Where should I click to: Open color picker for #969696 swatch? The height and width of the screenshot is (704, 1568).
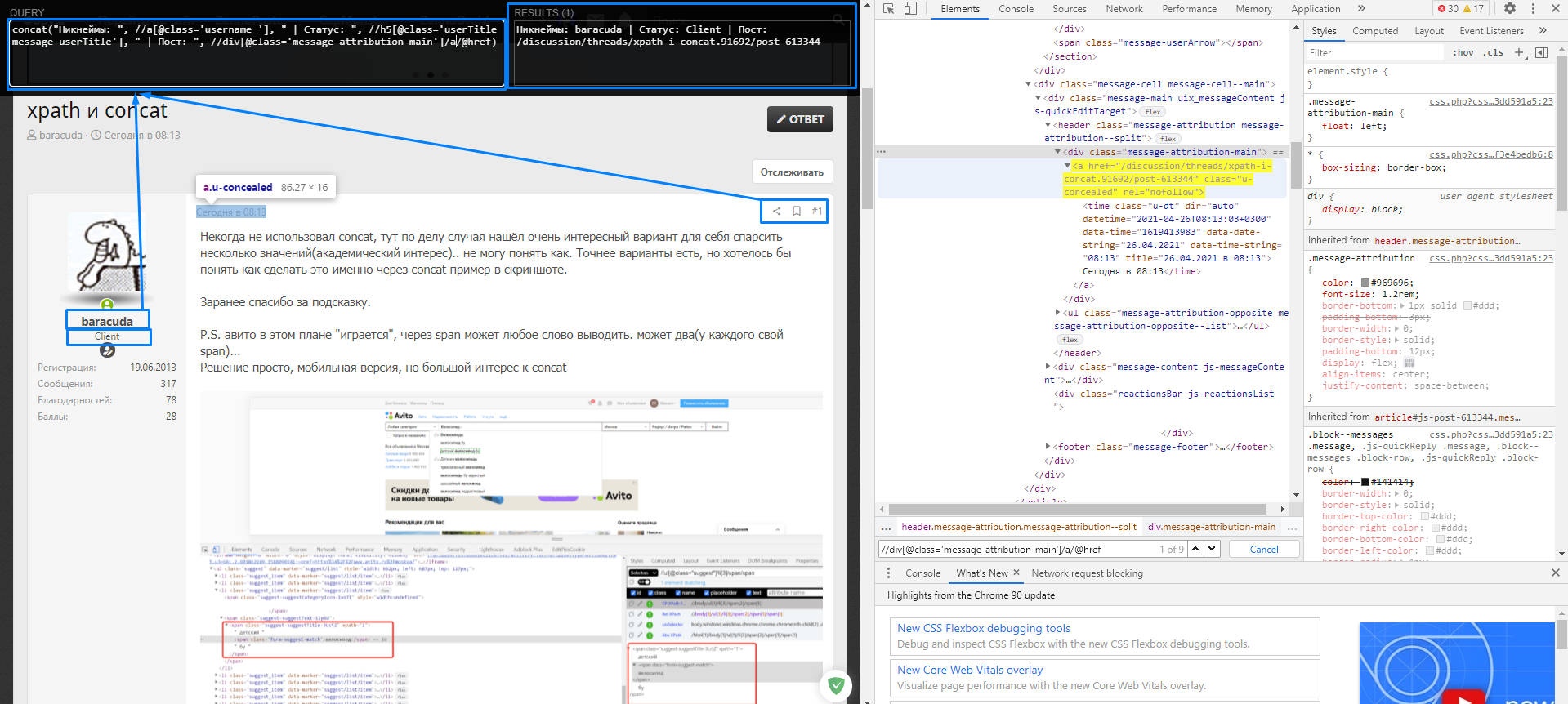(1365, 283)
